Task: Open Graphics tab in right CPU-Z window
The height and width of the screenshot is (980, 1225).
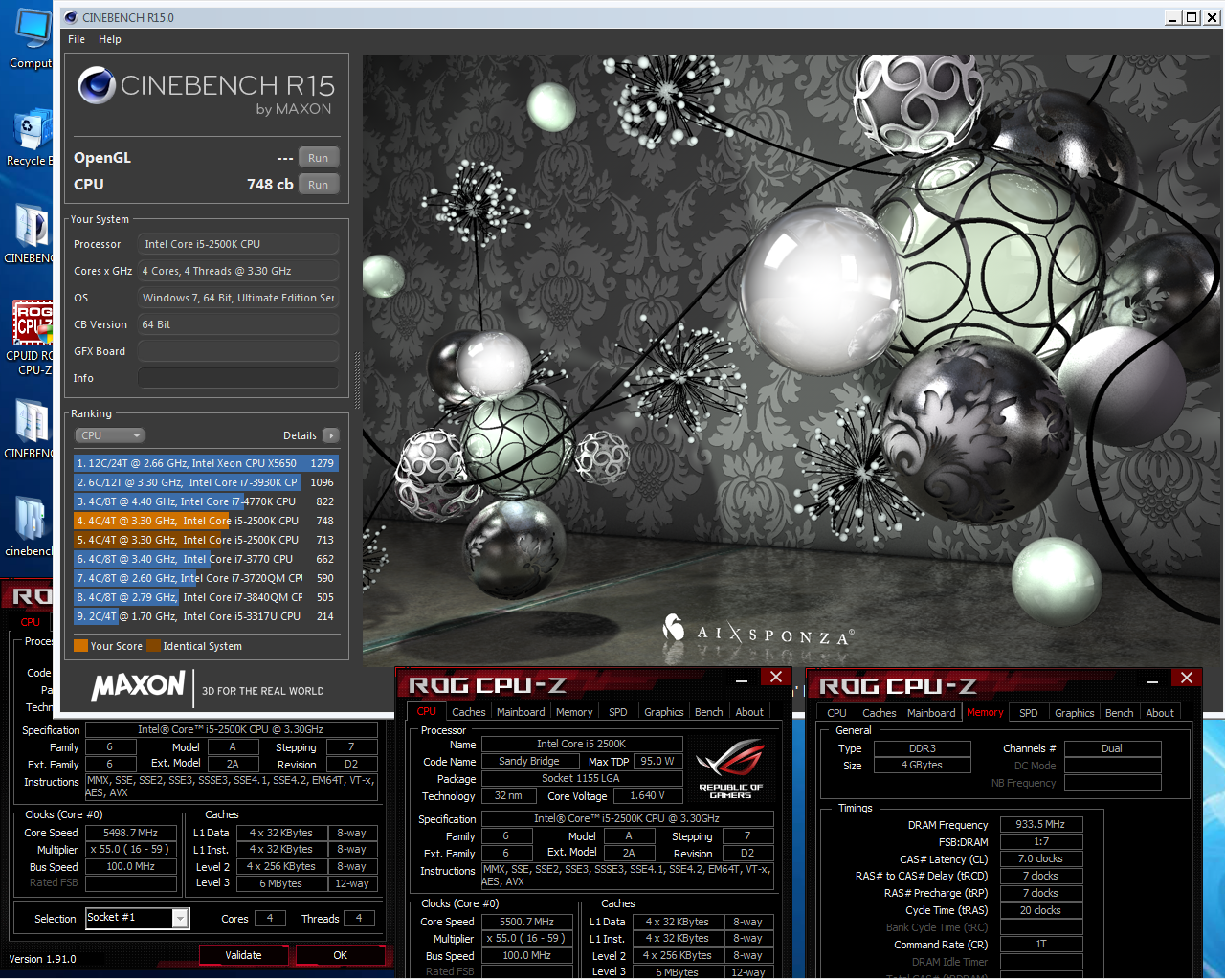Action: 1075,713
